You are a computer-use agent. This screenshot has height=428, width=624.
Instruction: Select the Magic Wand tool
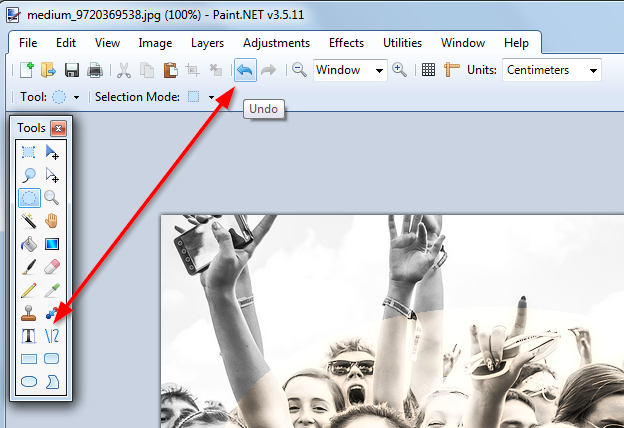[x=29, y=221]
